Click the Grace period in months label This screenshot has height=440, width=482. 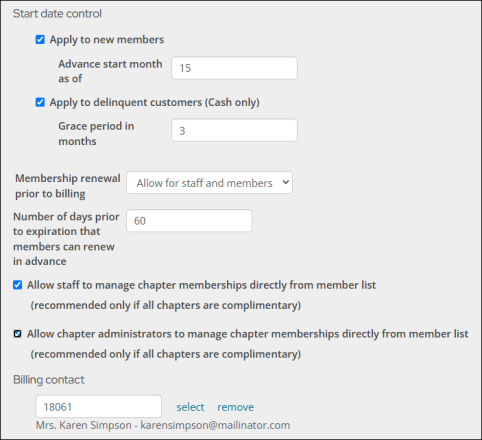click(x=96, y=134)
